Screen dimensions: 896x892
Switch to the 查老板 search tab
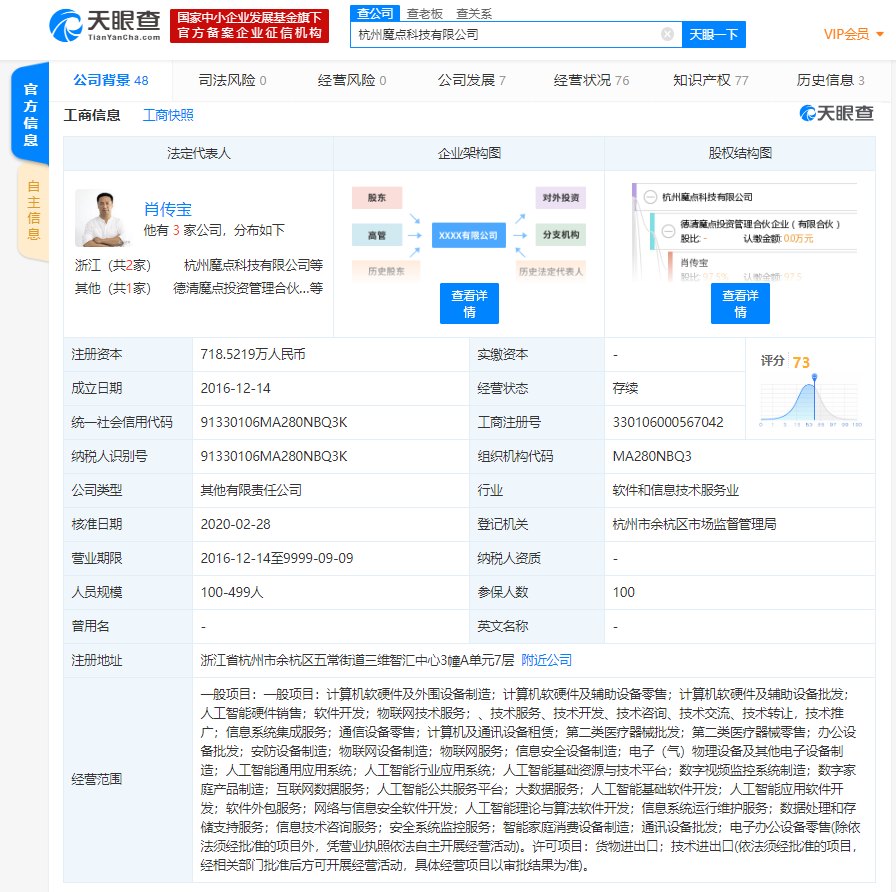coord(425,13)
